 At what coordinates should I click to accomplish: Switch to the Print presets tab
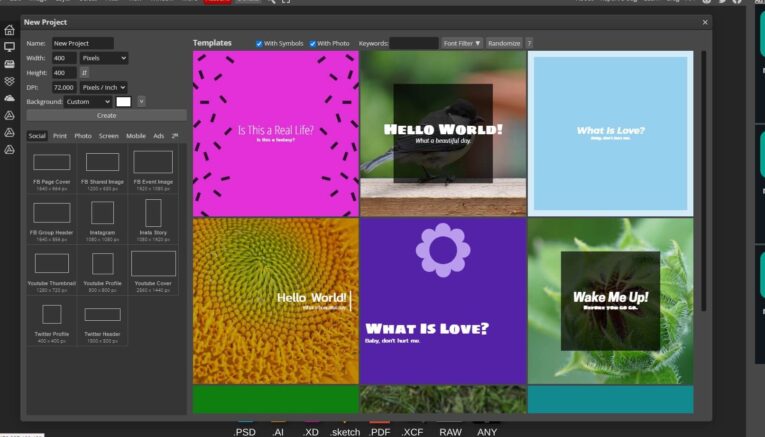coord(60,136)
